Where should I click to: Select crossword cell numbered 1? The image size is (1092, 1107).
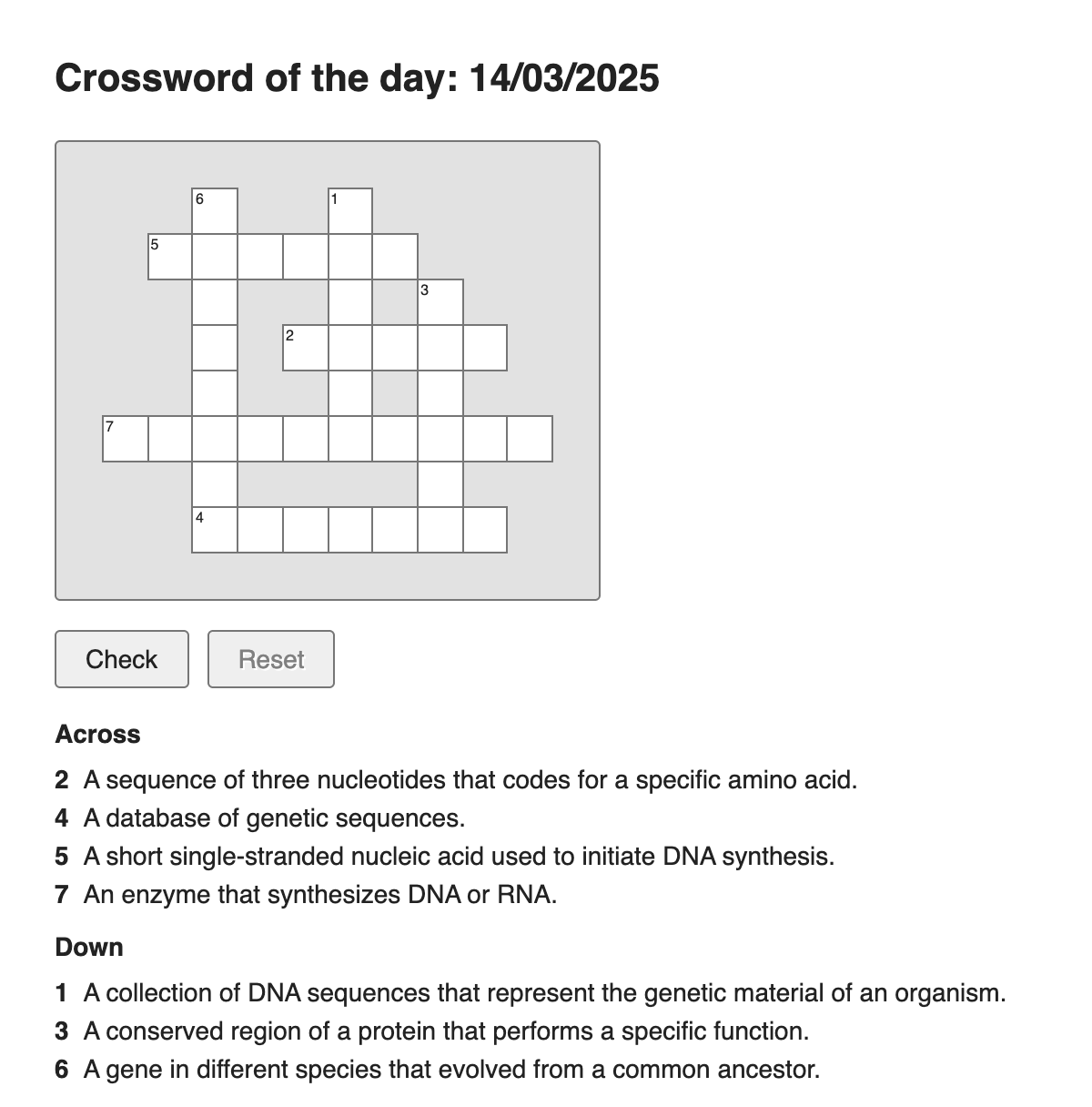coord(350,211)
